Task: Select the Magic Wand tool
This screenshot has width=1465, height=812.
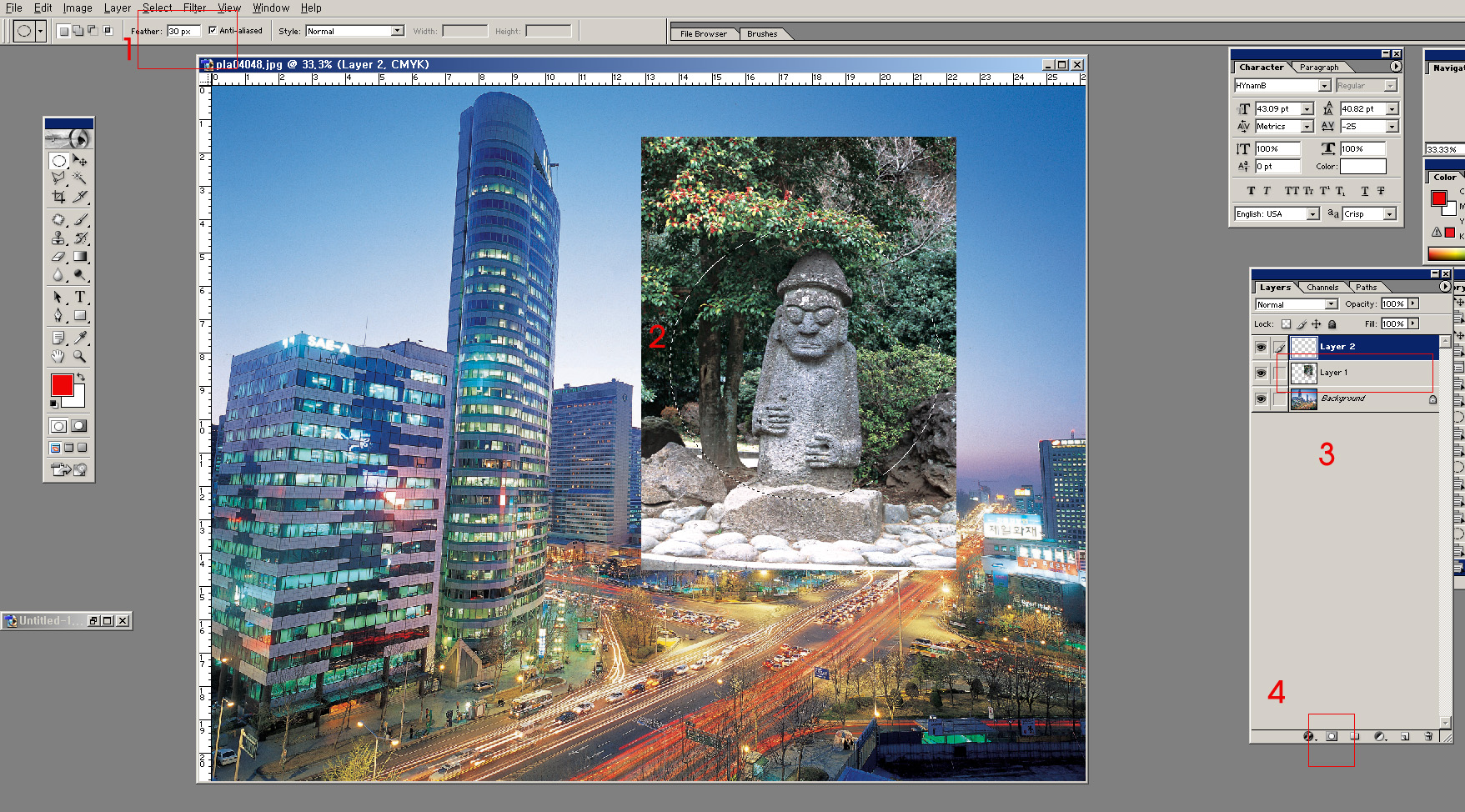Action: [x=80, y=178]
